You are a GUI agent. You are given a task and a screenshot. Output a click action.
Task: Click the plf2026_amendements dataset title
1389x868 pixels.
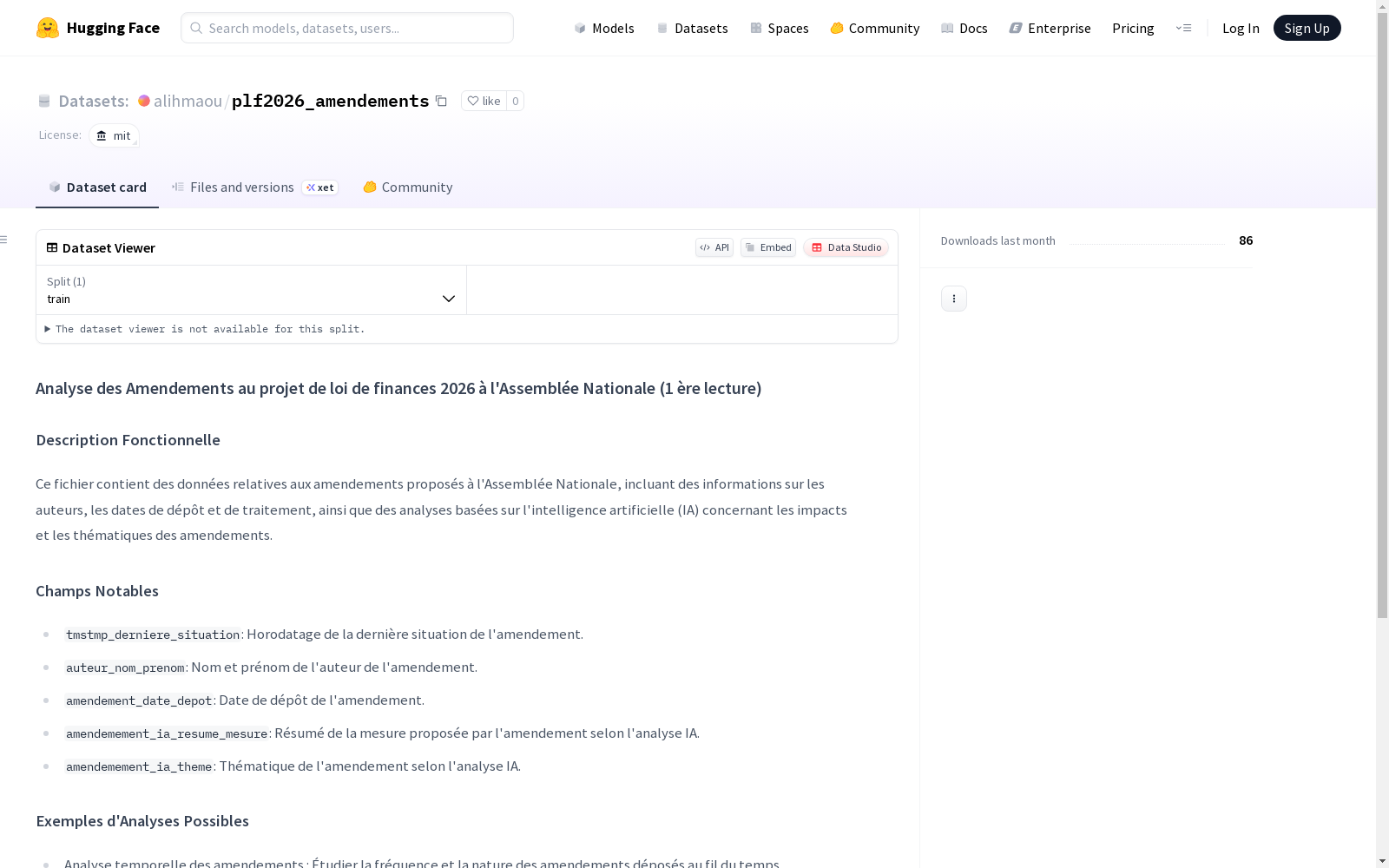coord(330,101)
